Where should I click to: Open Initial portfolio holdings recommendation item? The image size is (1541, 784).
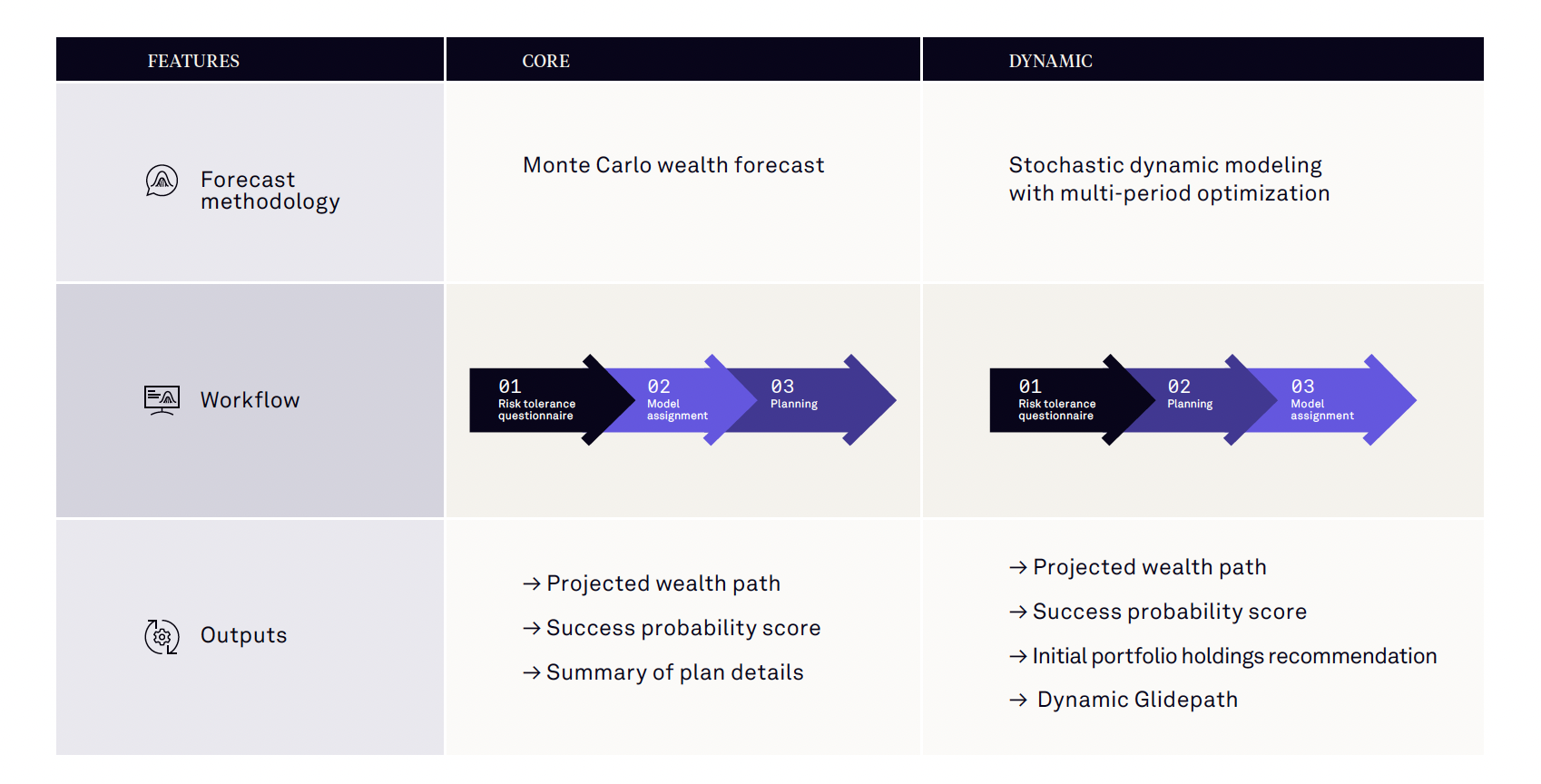coord(1222,656)
